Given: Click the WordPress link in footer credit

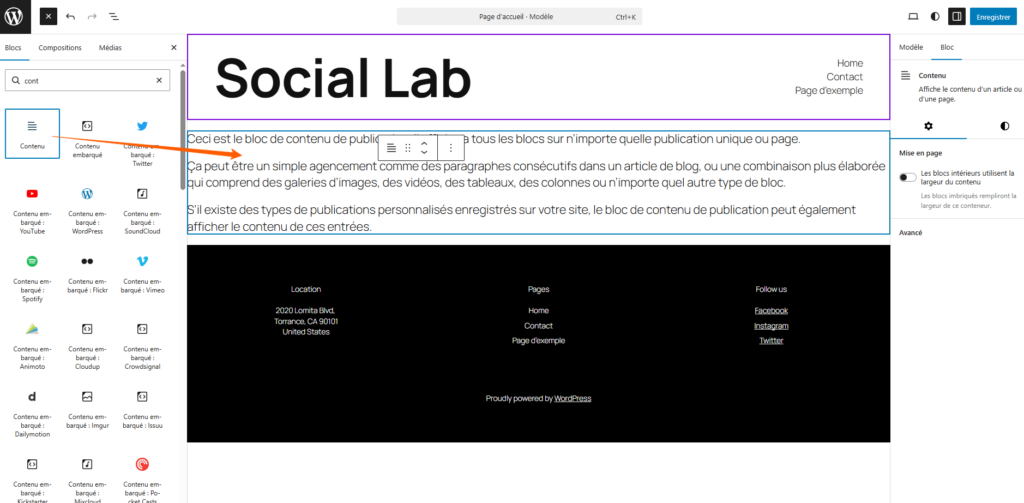Looking at the screenshot, I should coord(573,398).
